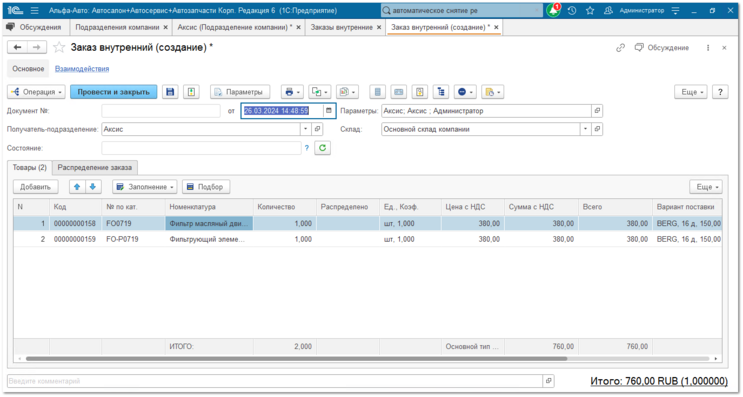Show the history clock icon
743x397 pixels.
(572, 10)
